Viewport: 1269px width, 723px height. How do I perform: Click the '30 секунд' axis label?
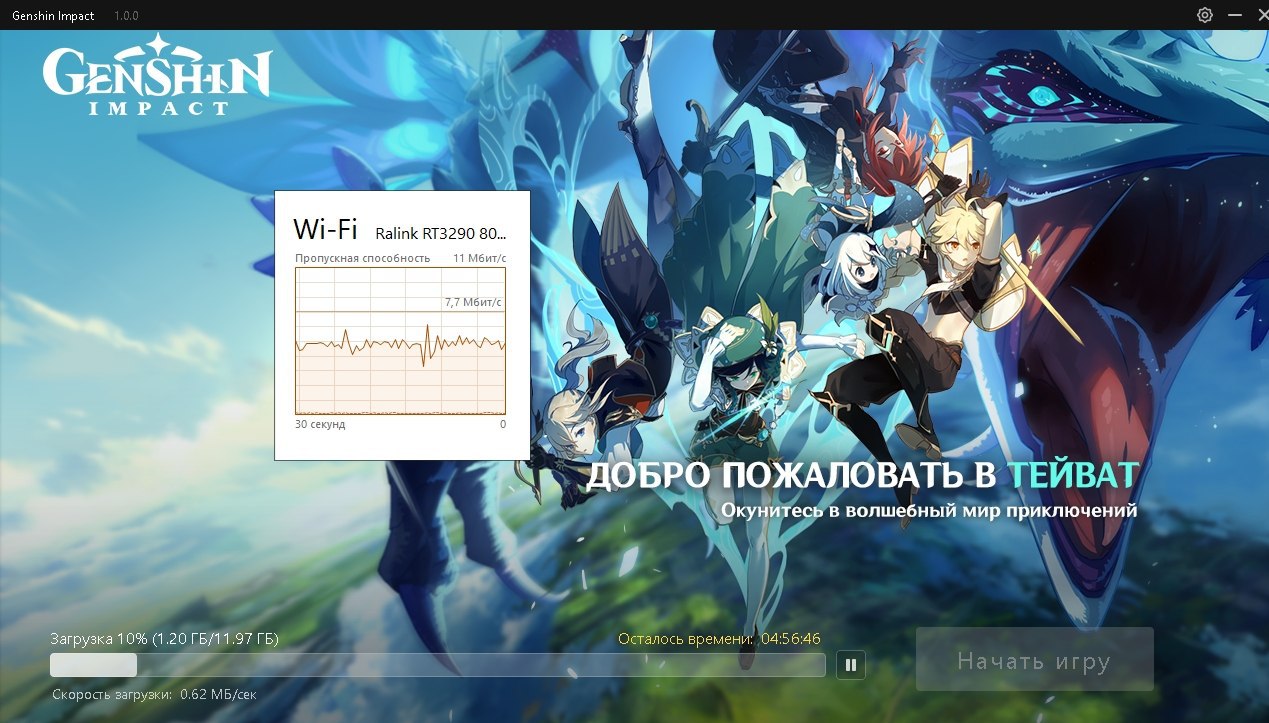pyautogui.click(x=320, y=424)
